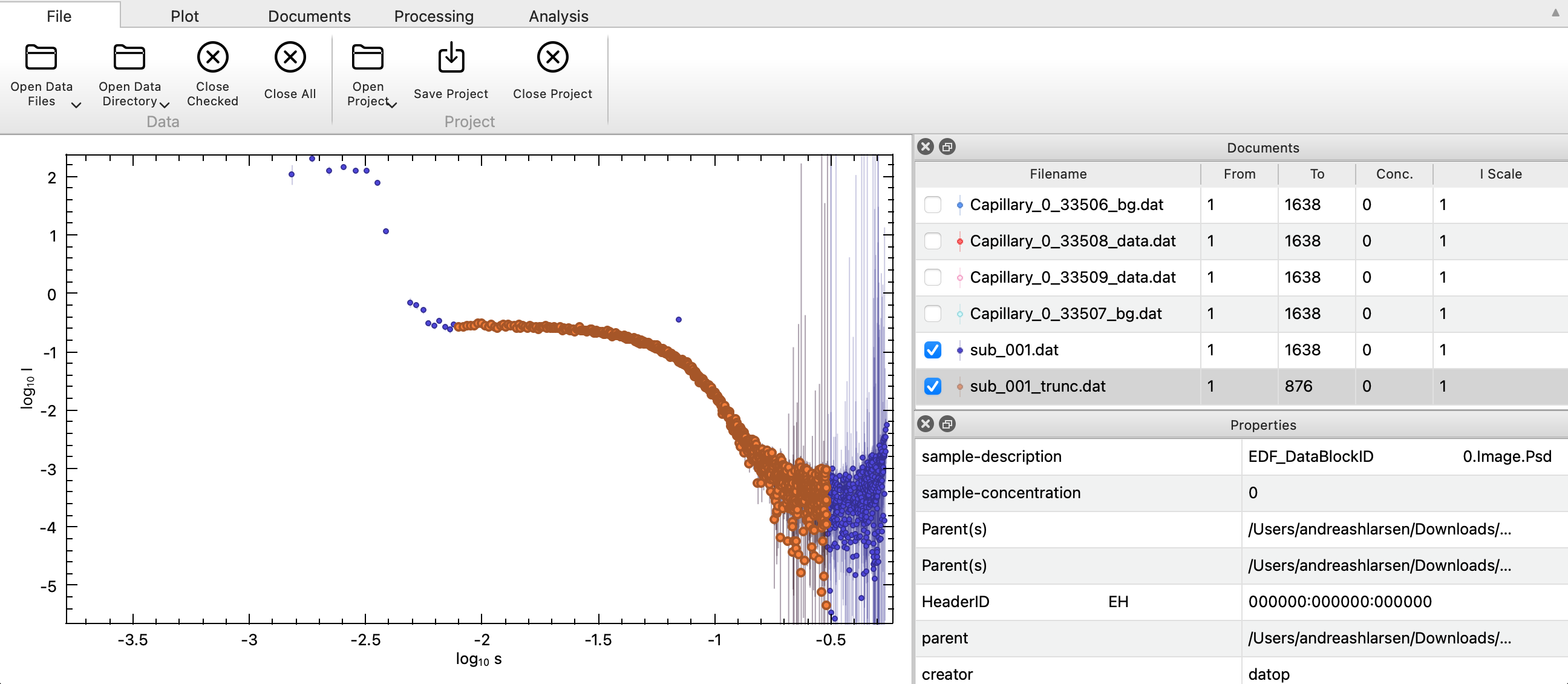The width and height of the screenshot is (1568, 684).
Task: Click the Open Project folder icon
Action: pos(368,58)
